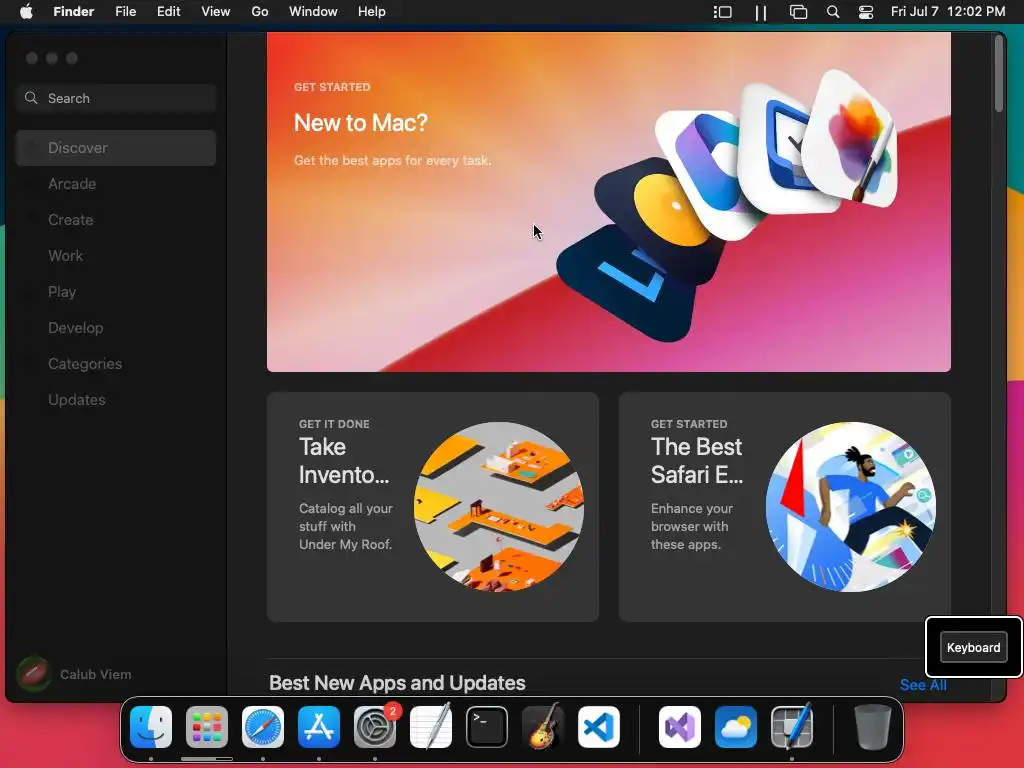The image size is (1024, 768).
Task: Open the Take Inventory story card
Action: pos(432,507)
